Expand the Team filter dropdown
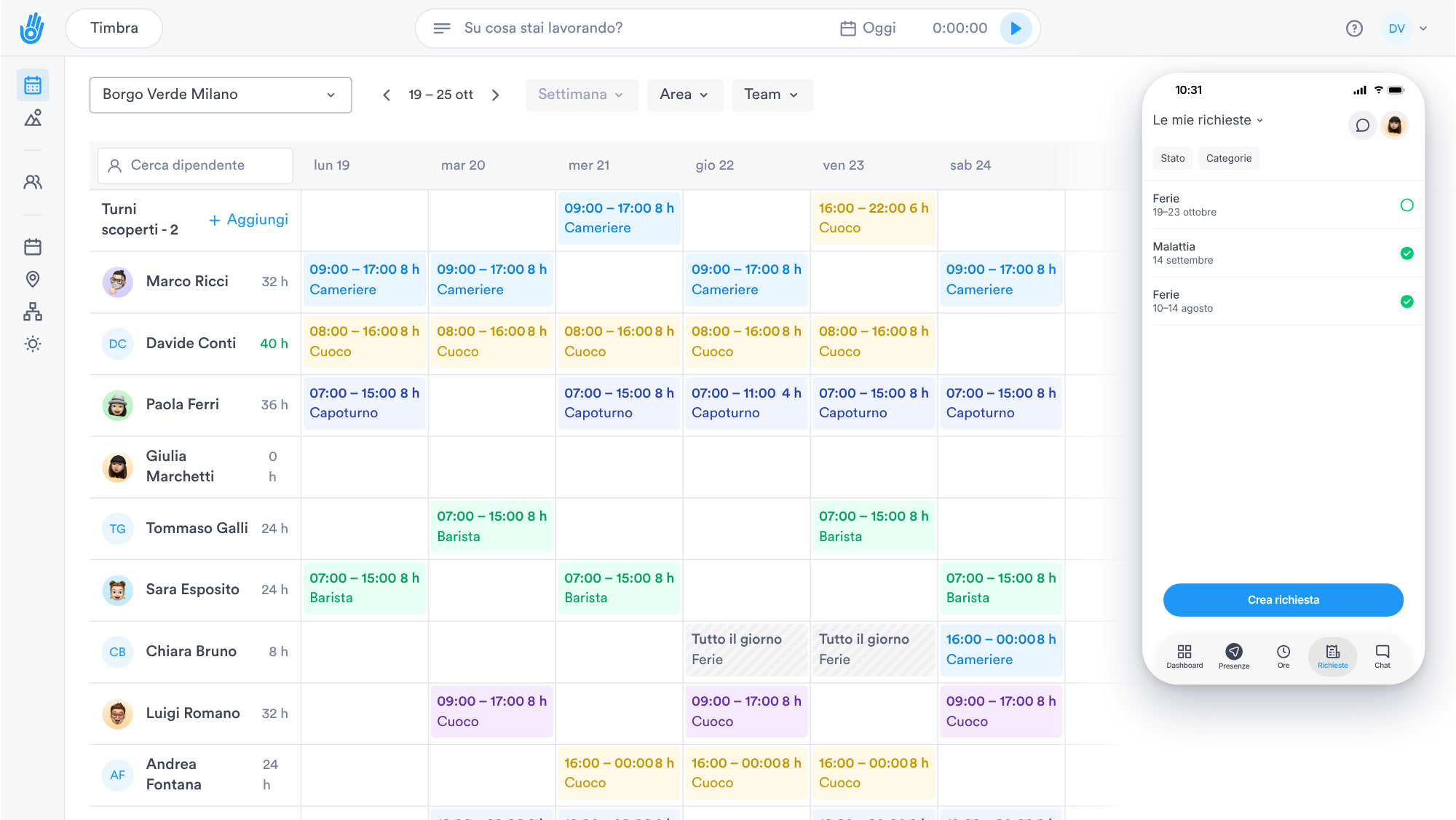 (x=772, y=95)
